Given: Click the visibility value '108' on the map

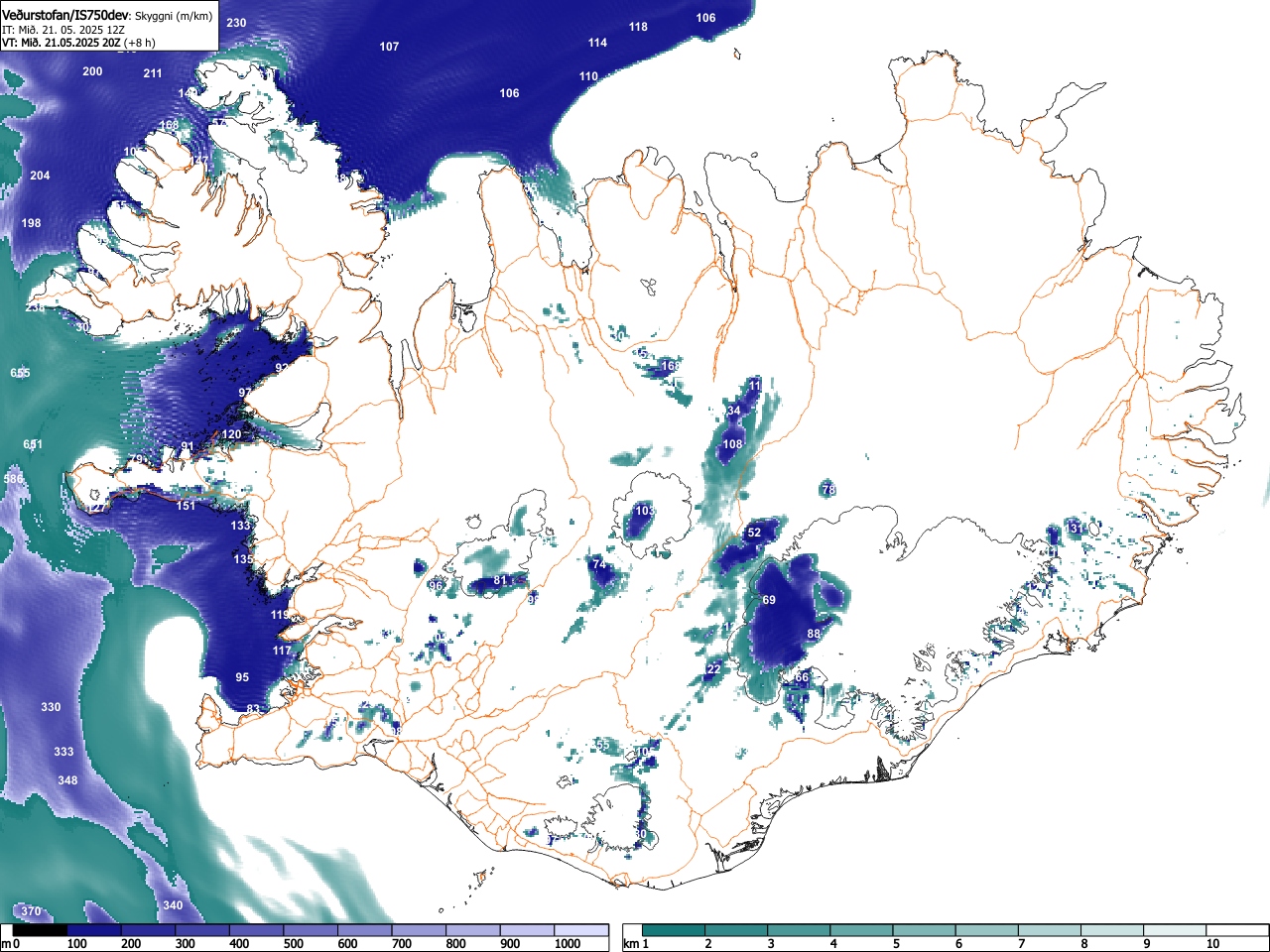Looking at the screenshot, I should pyautogui.click(x=732, y=444).
